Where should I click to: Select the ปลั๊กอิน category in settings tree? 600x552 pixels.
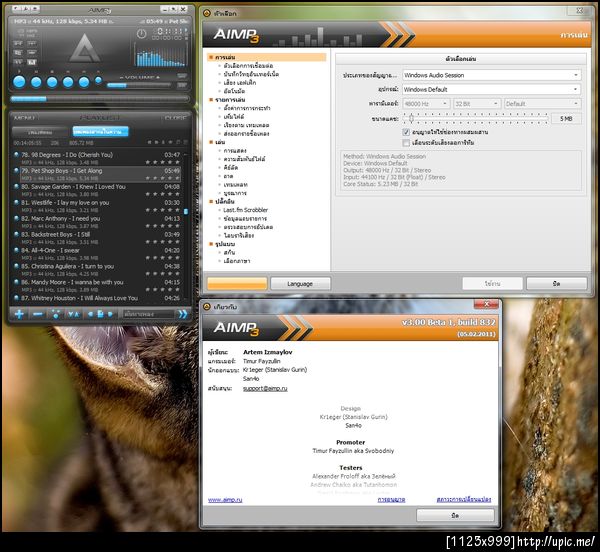tap(225, 202)
